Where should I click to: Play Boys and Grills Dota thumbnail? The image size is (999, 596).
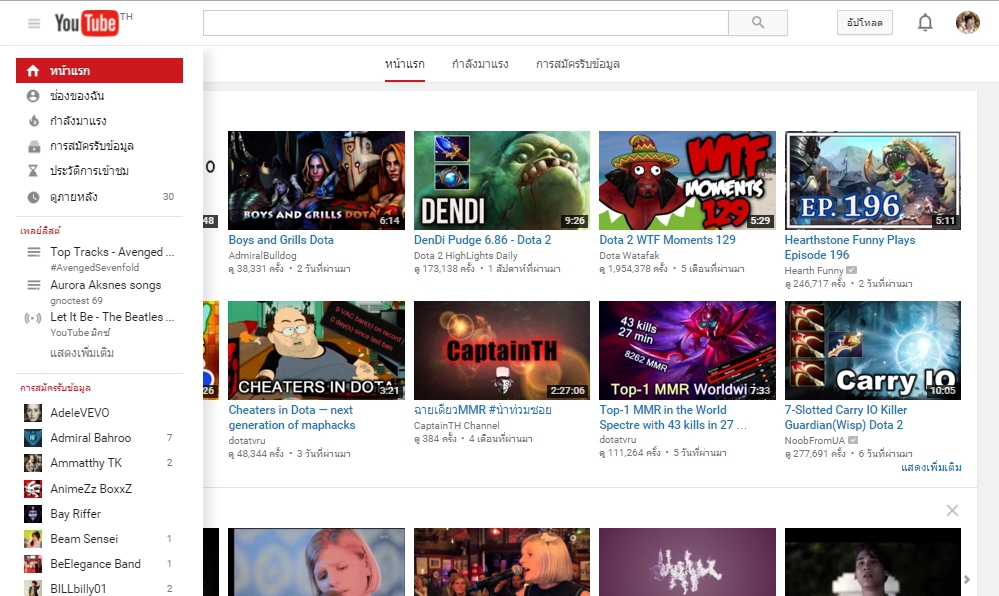(316, 180)
